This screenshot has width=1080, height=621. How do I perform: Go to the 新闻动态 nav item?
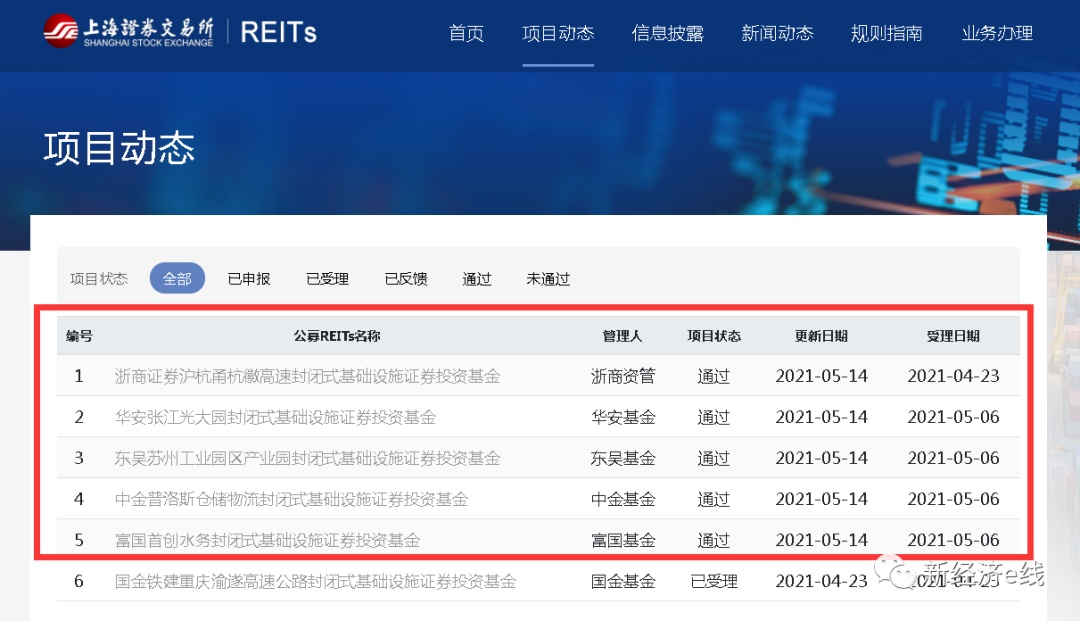click(777, 33)
